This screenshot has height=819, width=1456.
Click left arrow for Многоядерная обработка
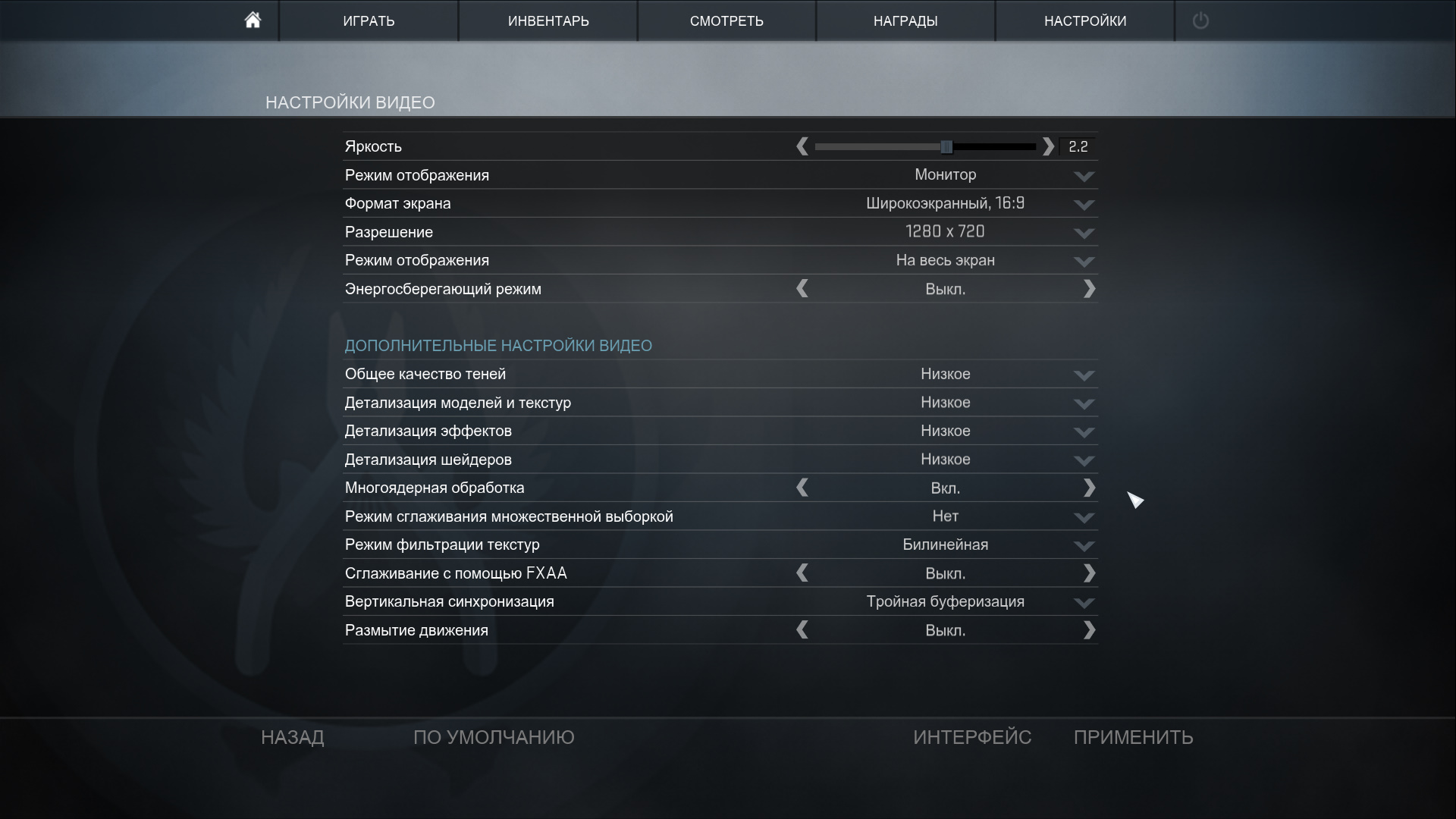pos(802,488)
